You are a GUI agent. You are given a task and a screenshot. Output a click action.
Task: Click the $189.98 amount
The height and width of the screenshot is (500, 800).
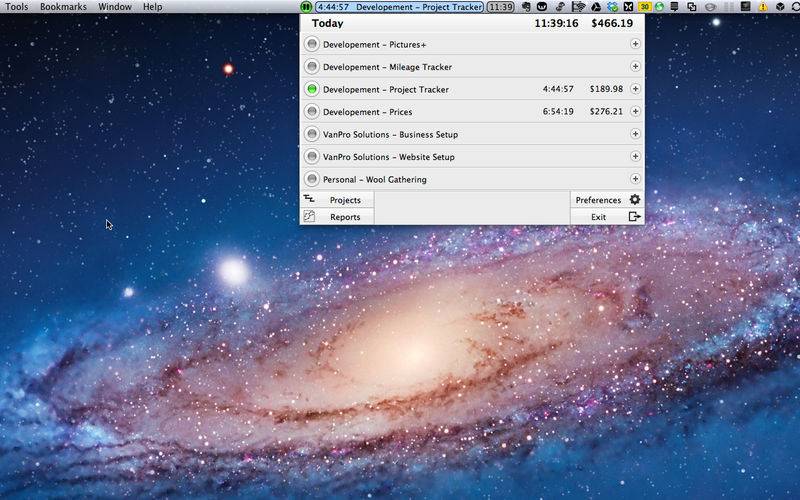coord(606,89)
